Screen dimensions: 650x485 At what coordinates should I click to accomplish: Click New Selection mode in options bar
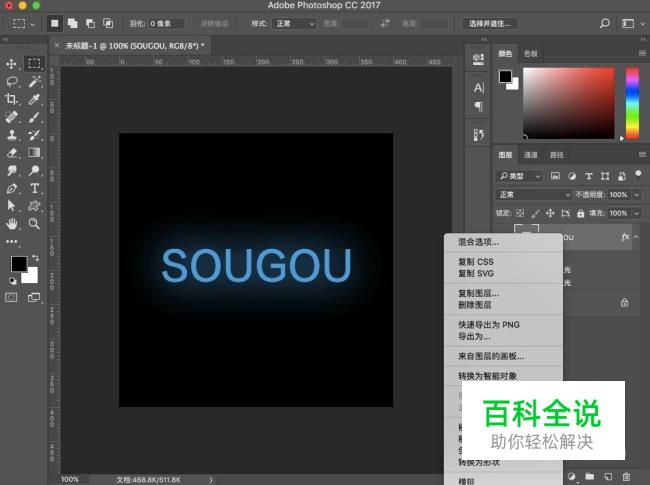[x=54, y=23]
